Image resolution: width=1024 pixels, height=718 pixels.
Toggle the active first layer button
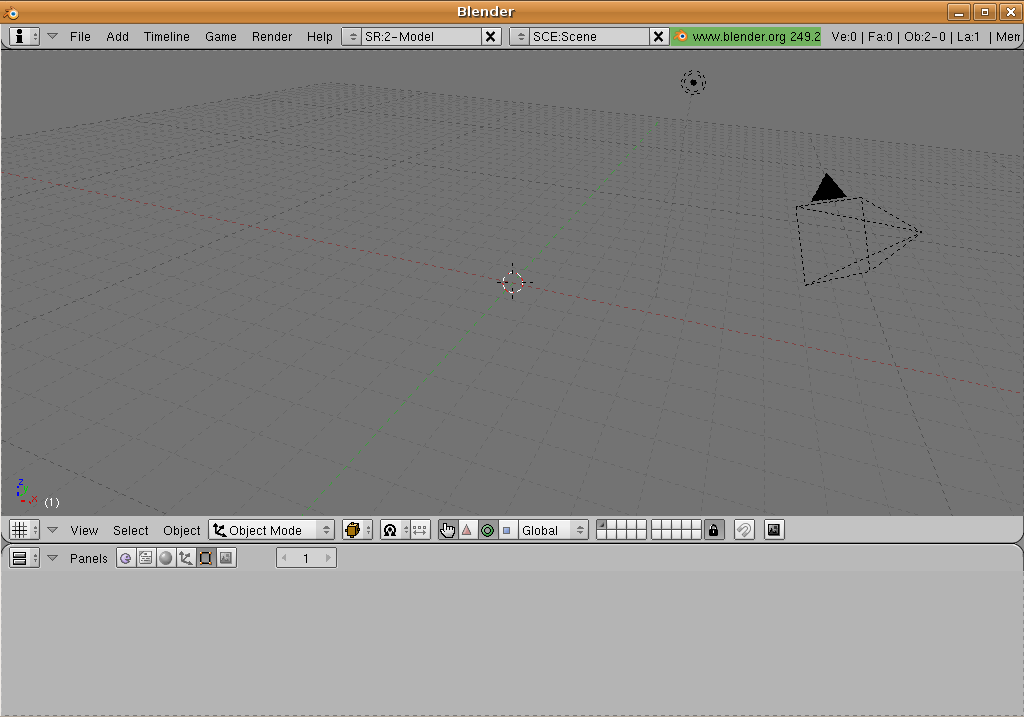point(602,525)
